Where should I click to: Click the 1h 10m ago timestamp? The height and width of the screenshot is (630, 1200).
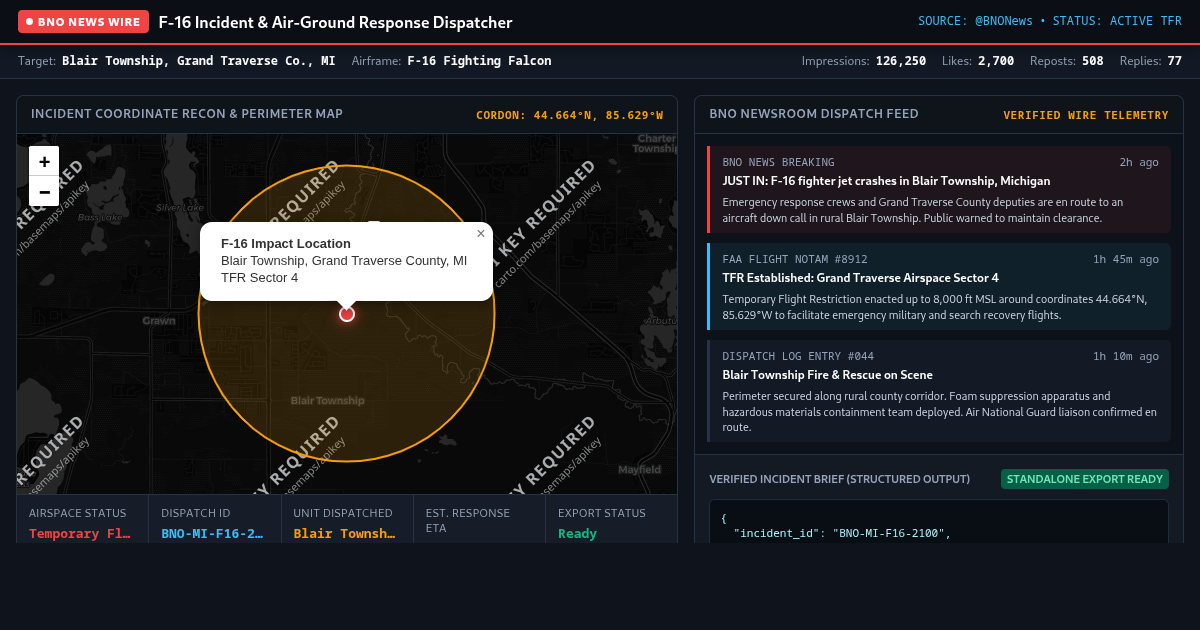(x=1126, y=356)
